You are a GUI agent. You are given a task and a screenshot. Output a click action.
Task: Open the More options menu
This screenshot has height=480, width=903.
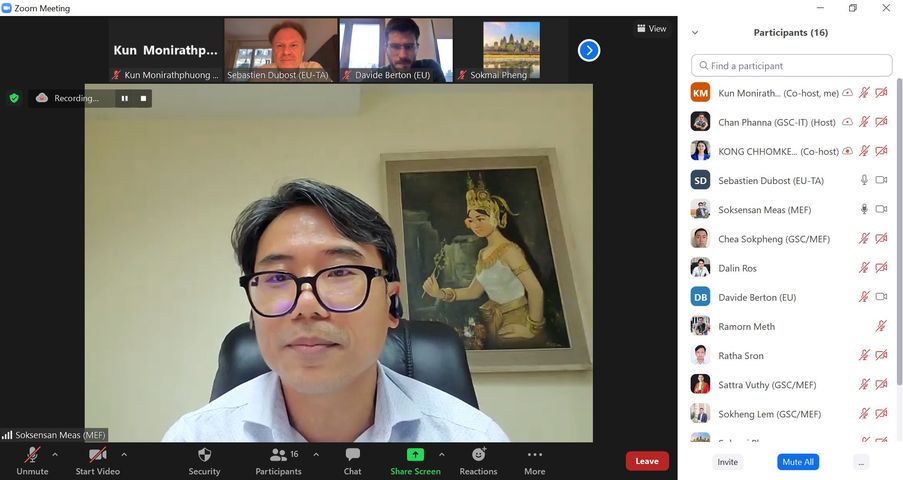tap(534, 460)
